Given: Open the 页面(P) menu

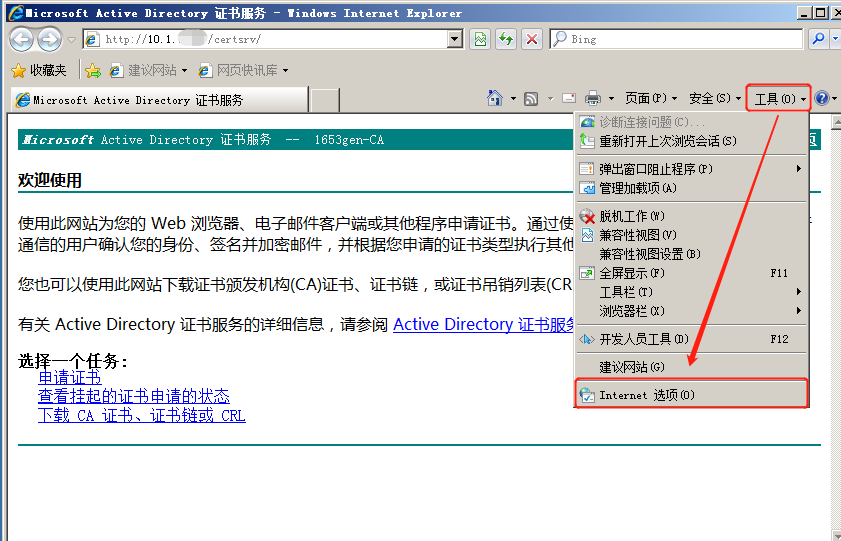Looking at the screenshot, I should coord(651,98).
